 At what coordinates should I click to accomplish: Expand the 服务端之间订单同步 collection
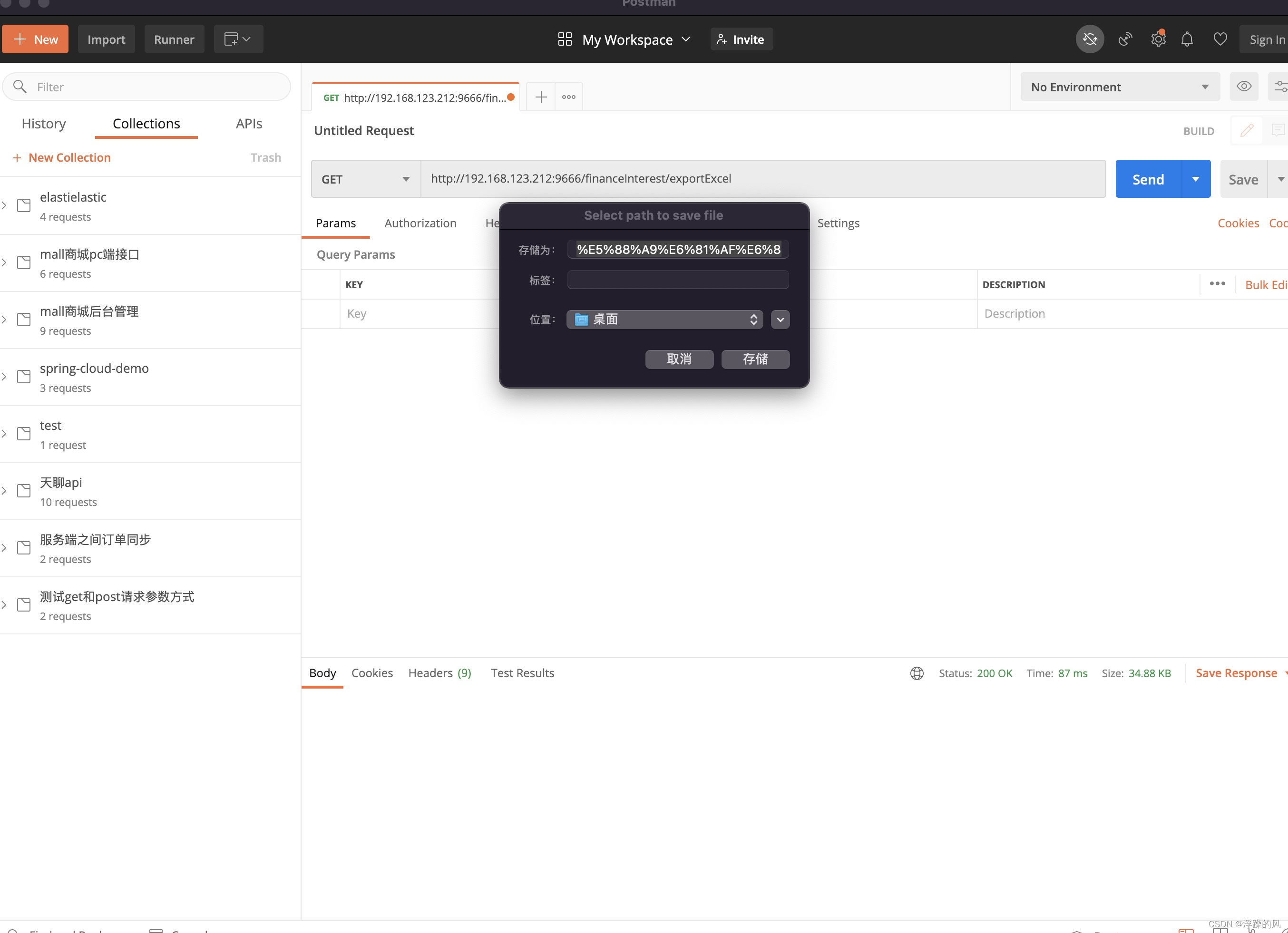[x=4, y=548]
